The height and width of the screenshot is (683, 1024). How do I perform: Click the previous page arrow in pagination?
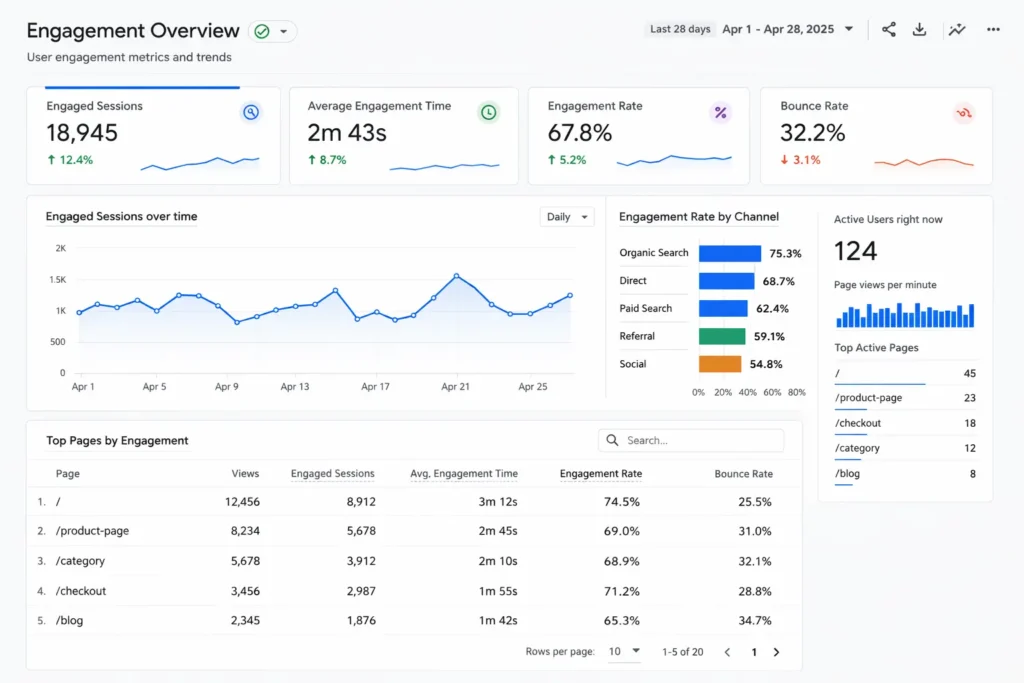(x=727, y=651)
